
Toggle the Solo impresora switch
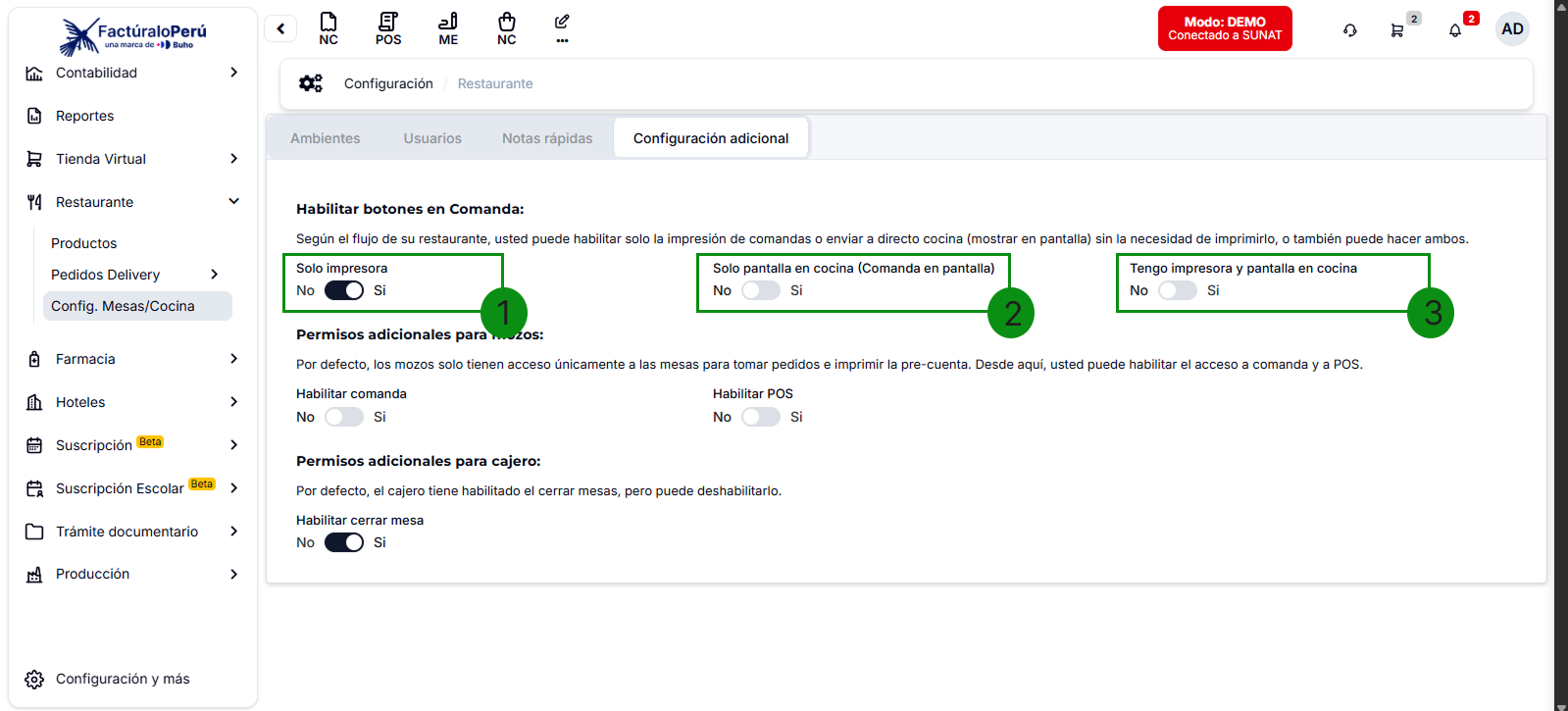[x=344, y=290]
